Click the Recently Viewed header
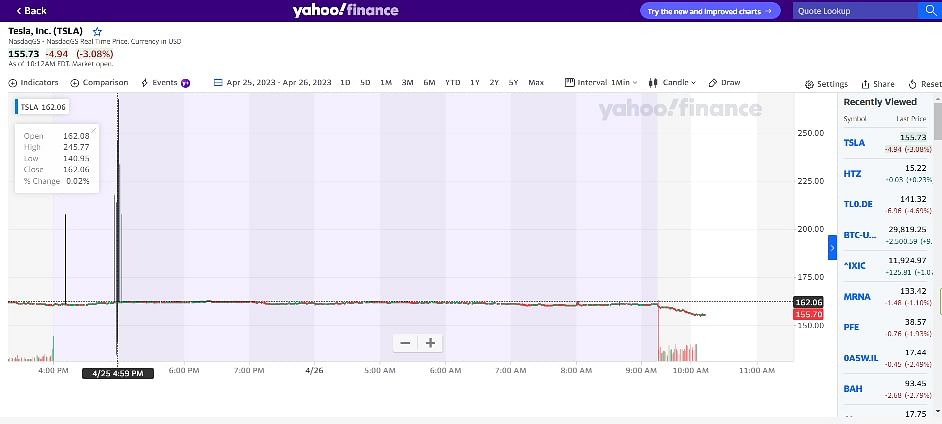The image size is (942, 424). (x=880, y=102)
